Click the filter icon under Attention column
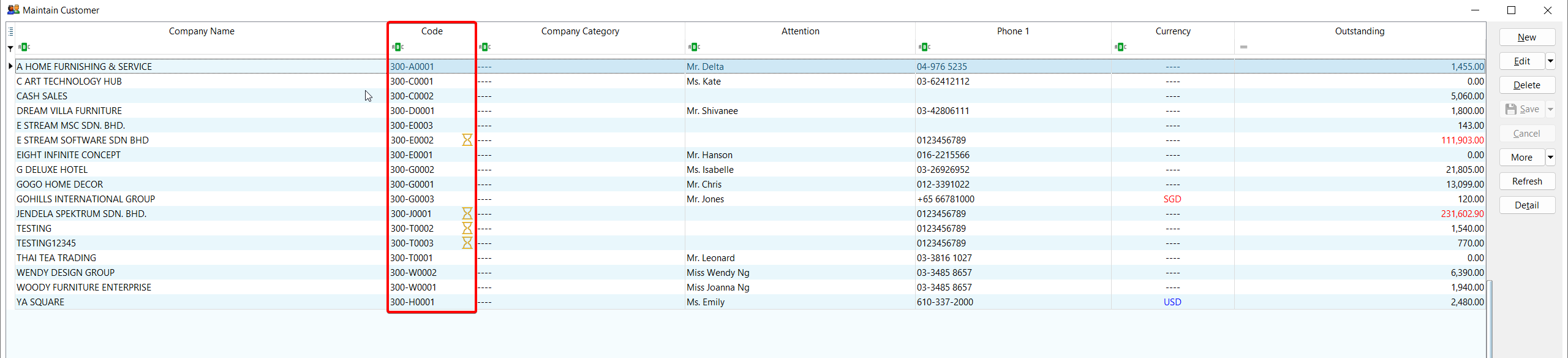Screen dimensions: 1568x358 [x=694, y=47]
